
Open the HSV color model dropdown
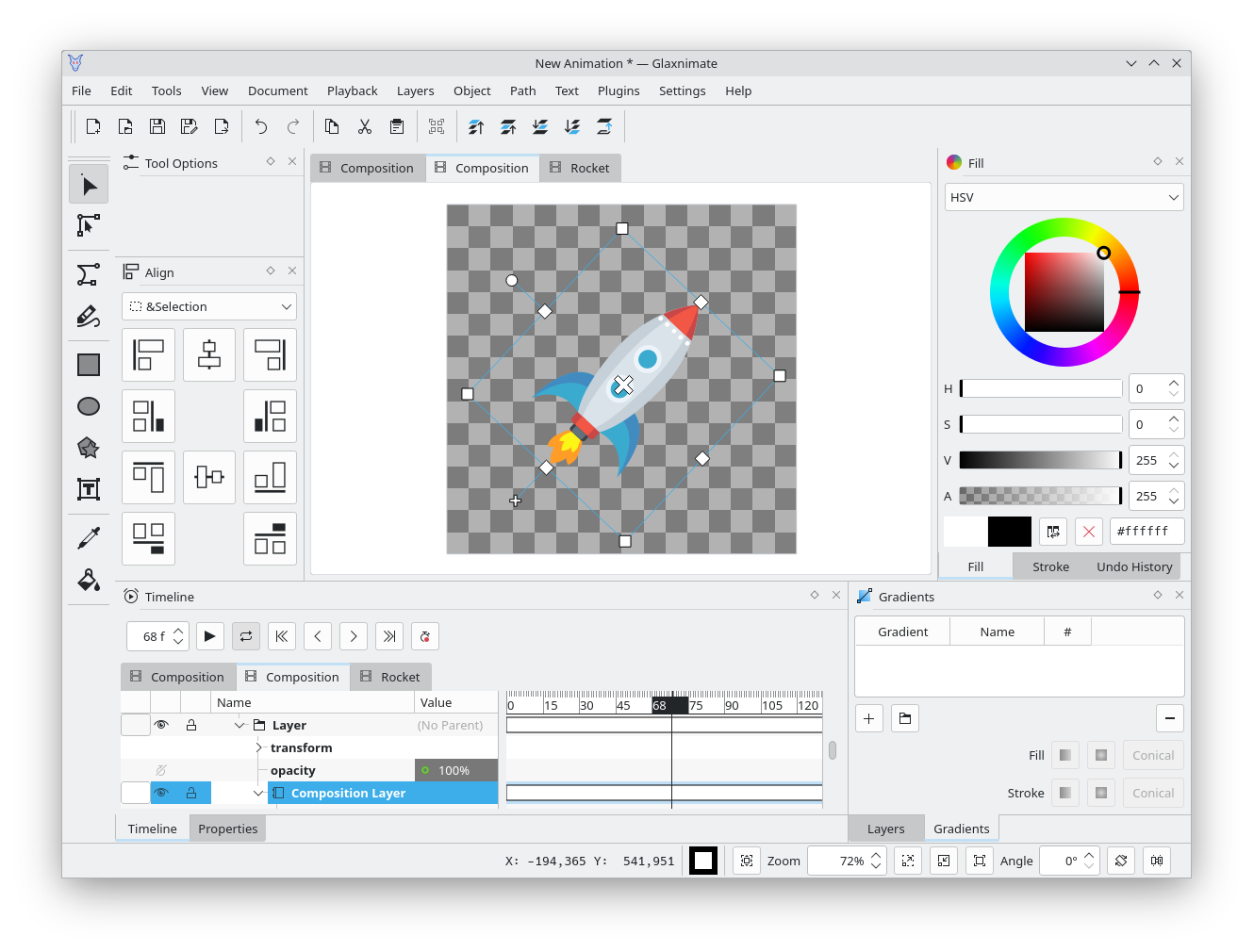(1064, 198)
